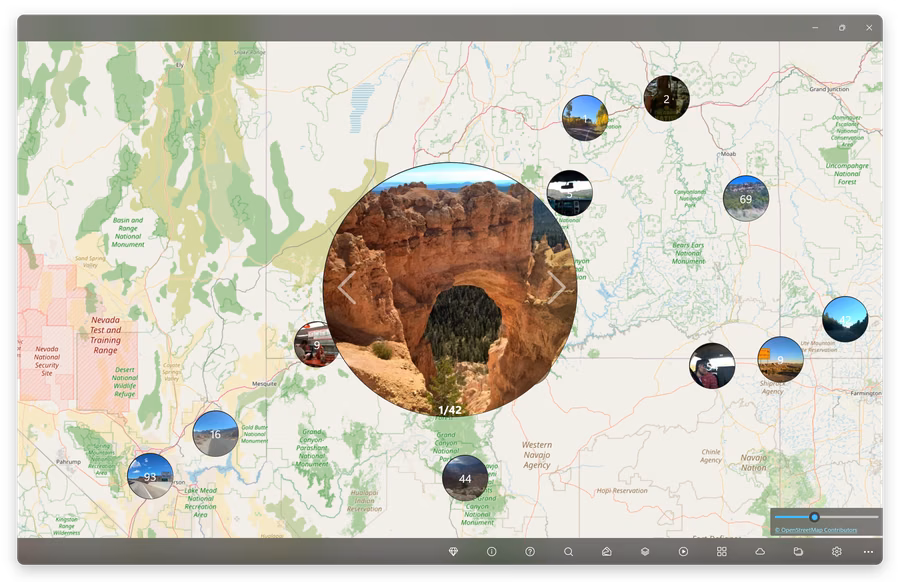Open the help question mark icon

[530, 552]
